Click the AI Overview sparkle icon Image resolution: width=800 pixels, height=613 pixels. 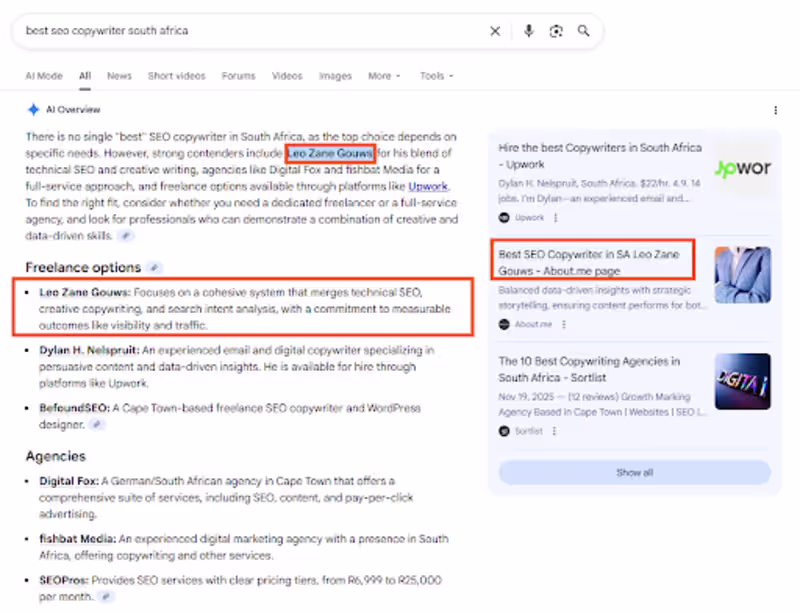[33, 109]
